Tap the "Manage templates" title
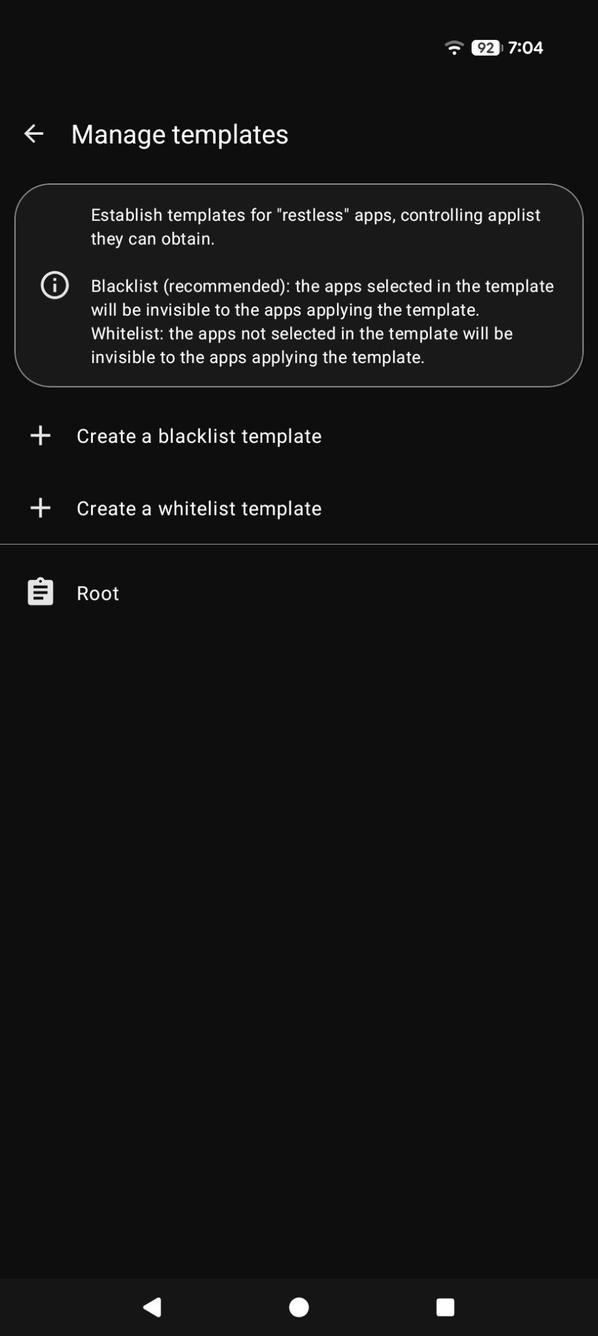Viewport: 598px width, 1336px height. tap(178, 134)
